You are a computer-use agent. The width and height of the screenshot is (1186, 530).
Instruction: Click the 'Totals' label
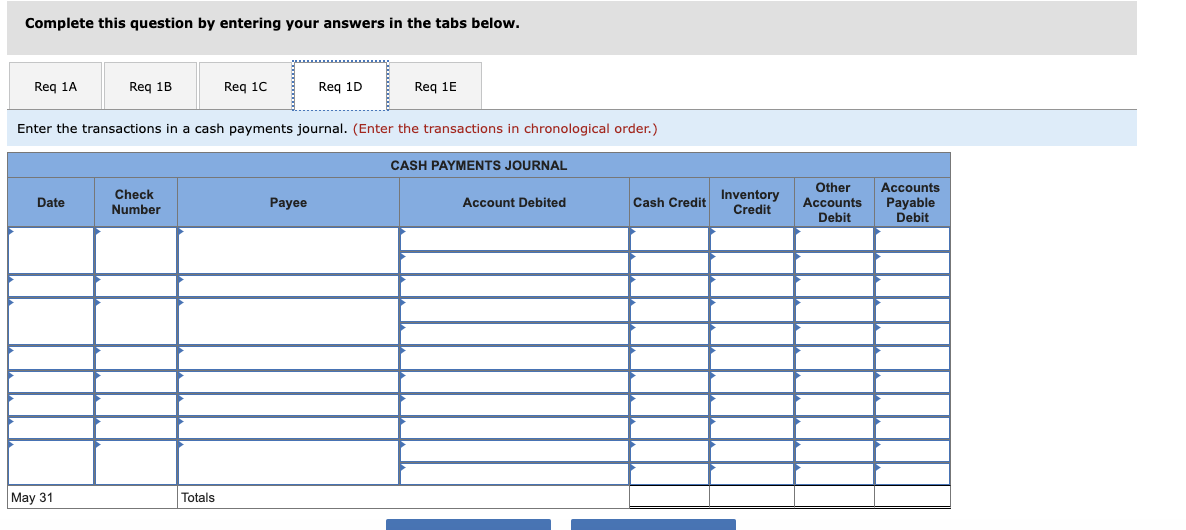pos(198,497)
